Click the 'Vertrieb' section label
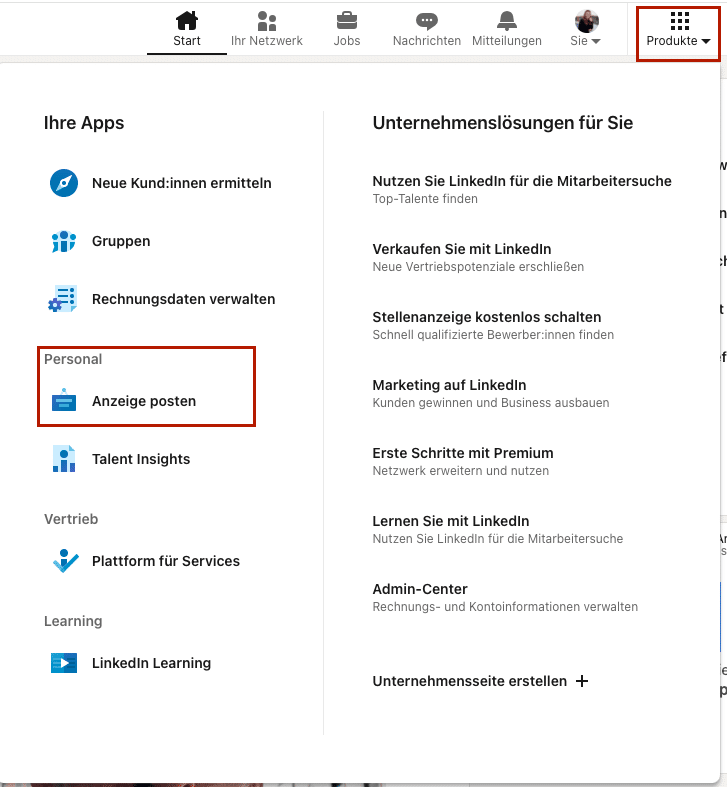Screen dimensions: 727x787 point(71,519)
